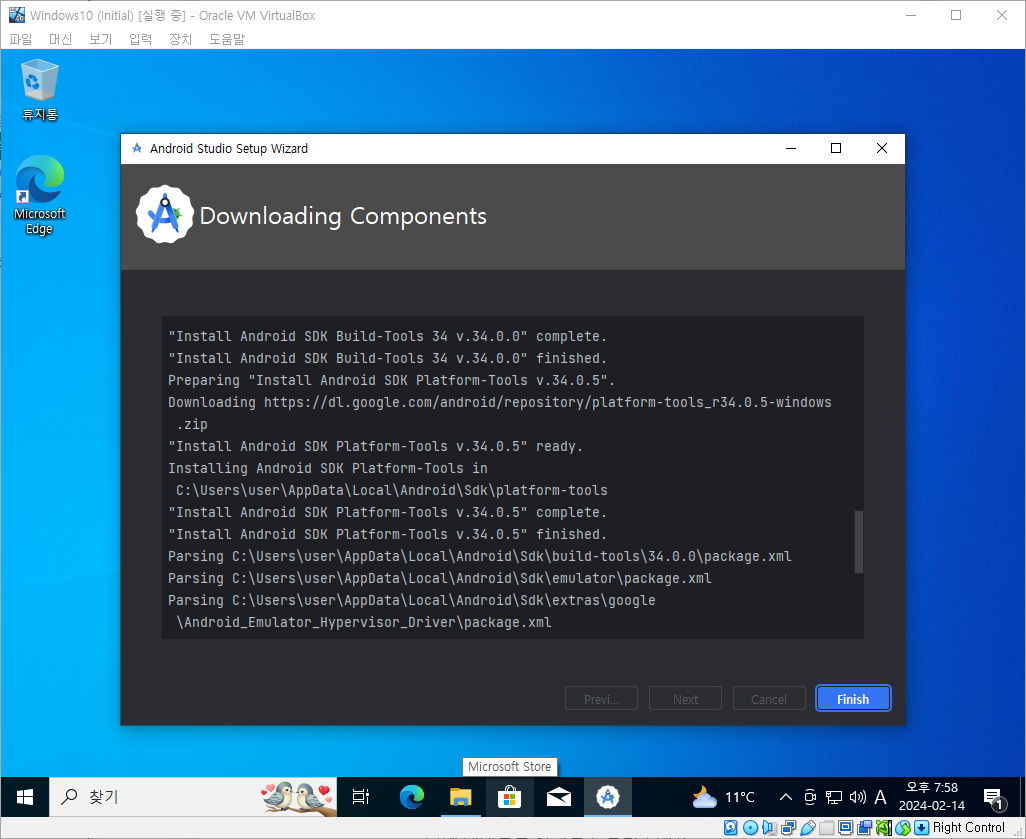Open the clock showing 오후 7:58
Viewport: 1026px width, 839px height.
pos(932,796)
